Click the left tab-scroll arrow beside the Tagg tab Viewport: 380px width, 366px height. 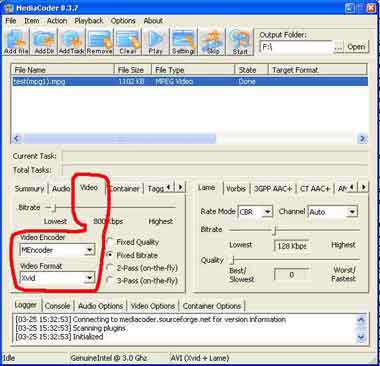[169, 187]
